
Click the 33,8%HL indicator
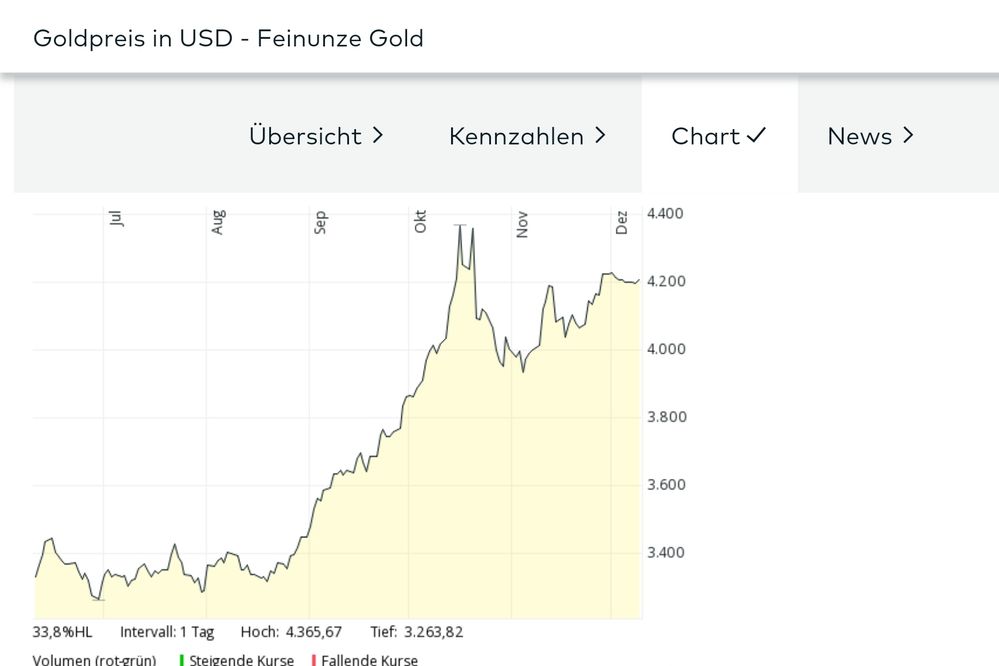[62, 632]
